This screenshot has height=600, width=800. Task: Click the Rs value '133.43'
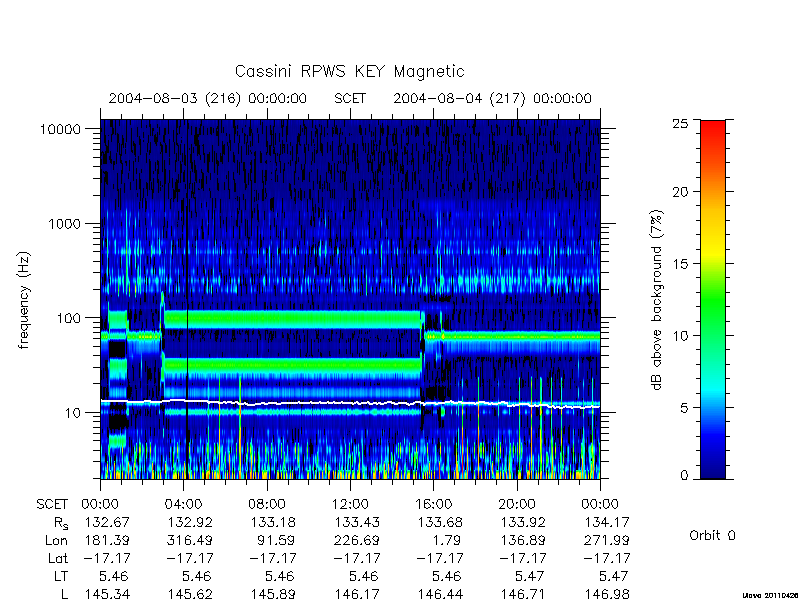(357, 523)
